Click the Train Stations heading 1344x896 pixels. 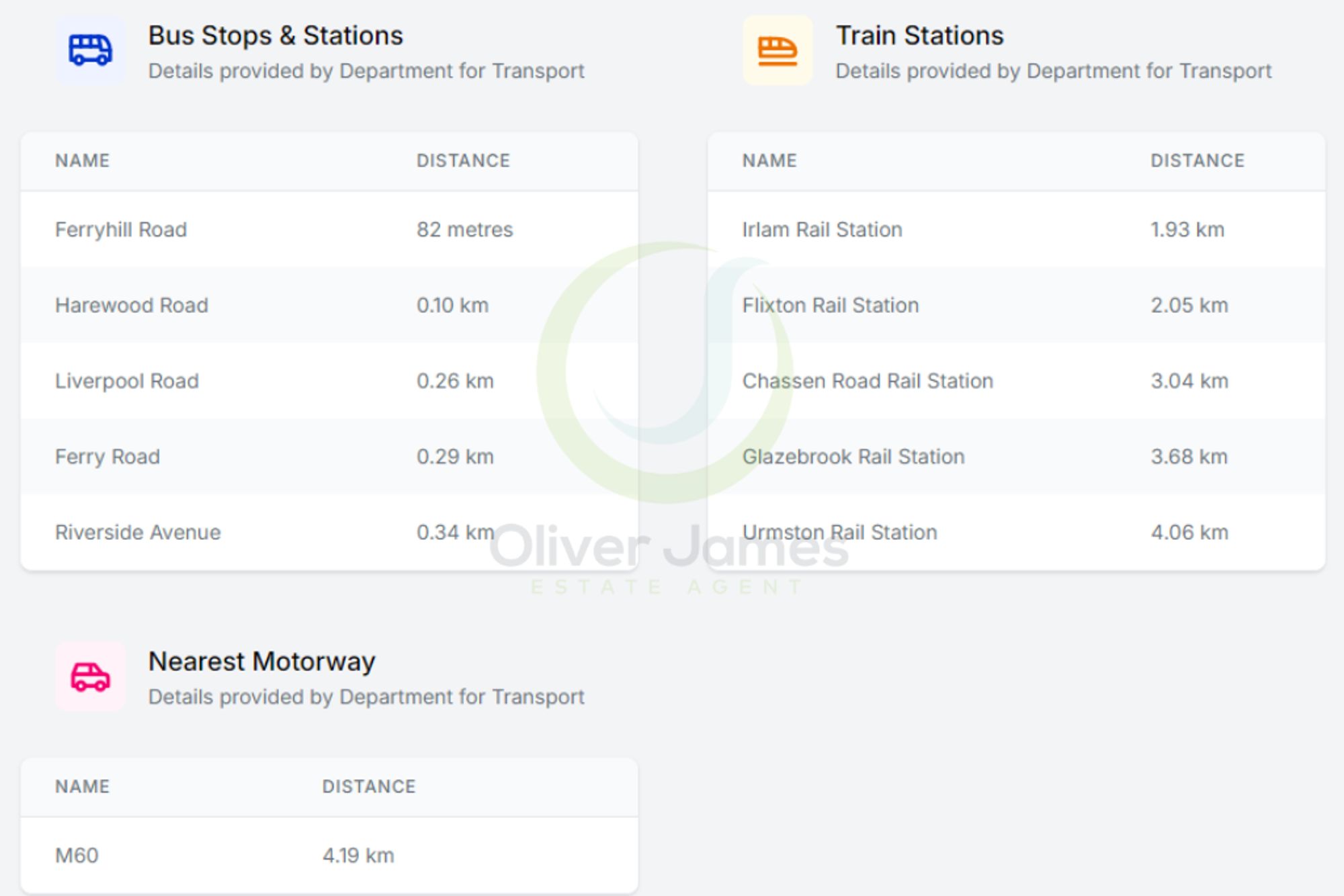tap(919, 36)
